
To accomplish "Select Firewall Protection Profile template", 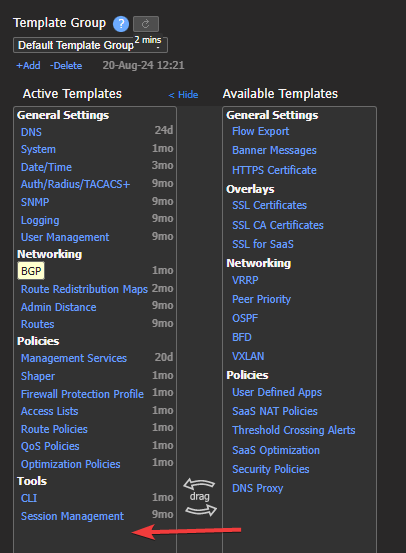I will click(82, 394).
